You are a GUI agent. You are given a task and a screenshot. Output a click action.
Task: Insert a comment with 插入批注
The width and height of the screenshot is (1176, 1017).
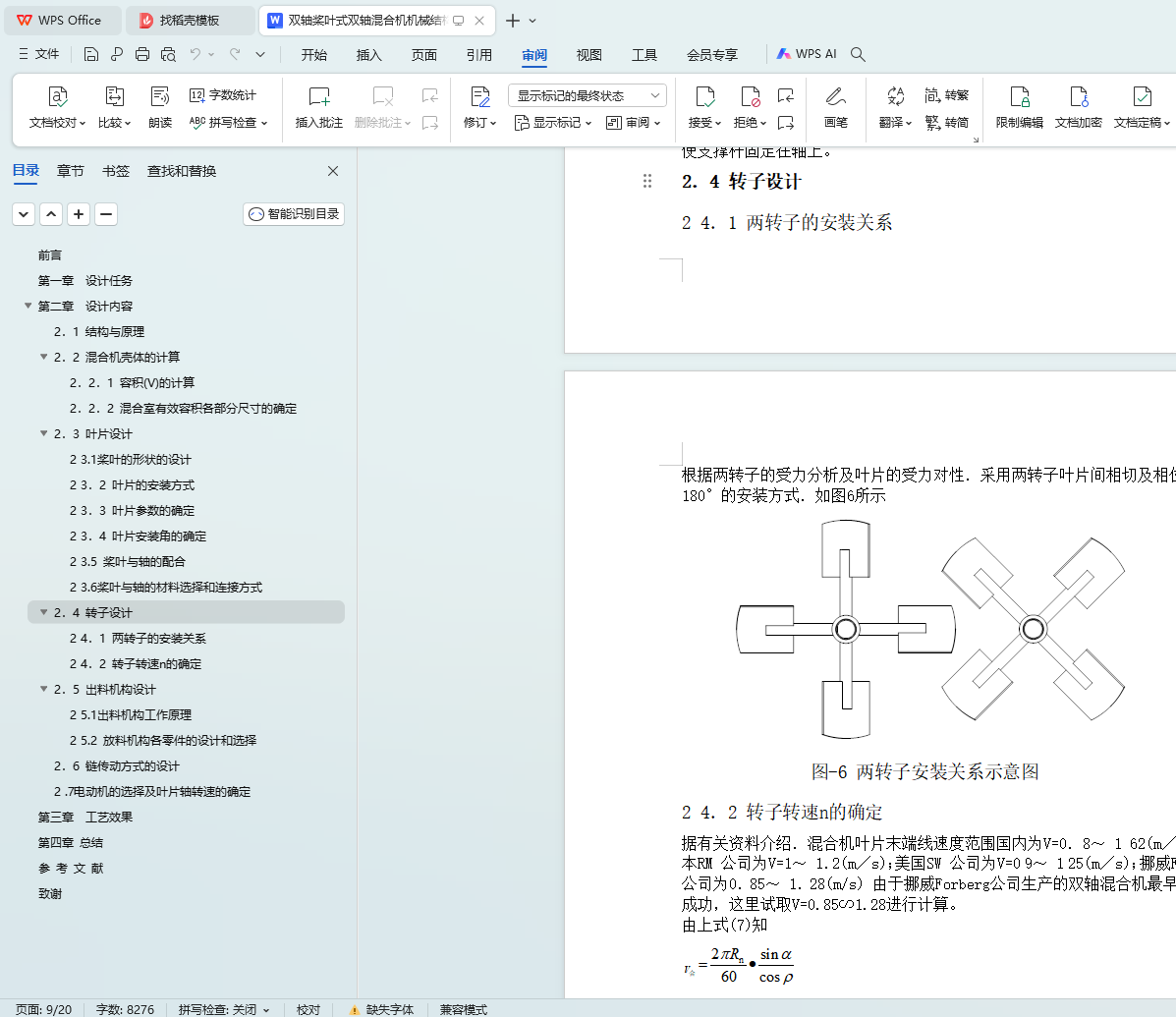coord(318,107)
